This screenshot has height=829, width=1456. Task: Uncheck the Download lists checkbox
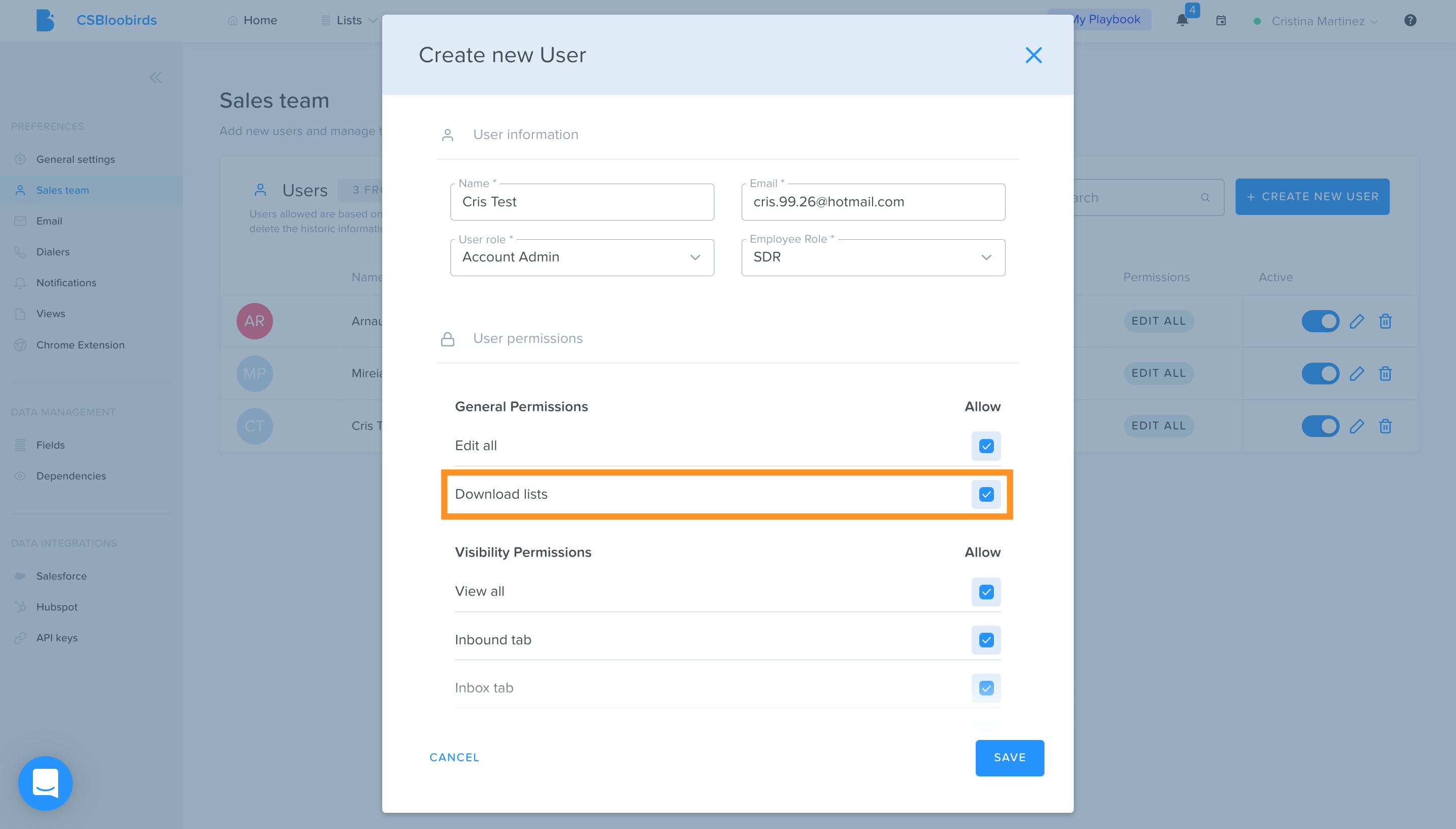[x=986, y=494]
